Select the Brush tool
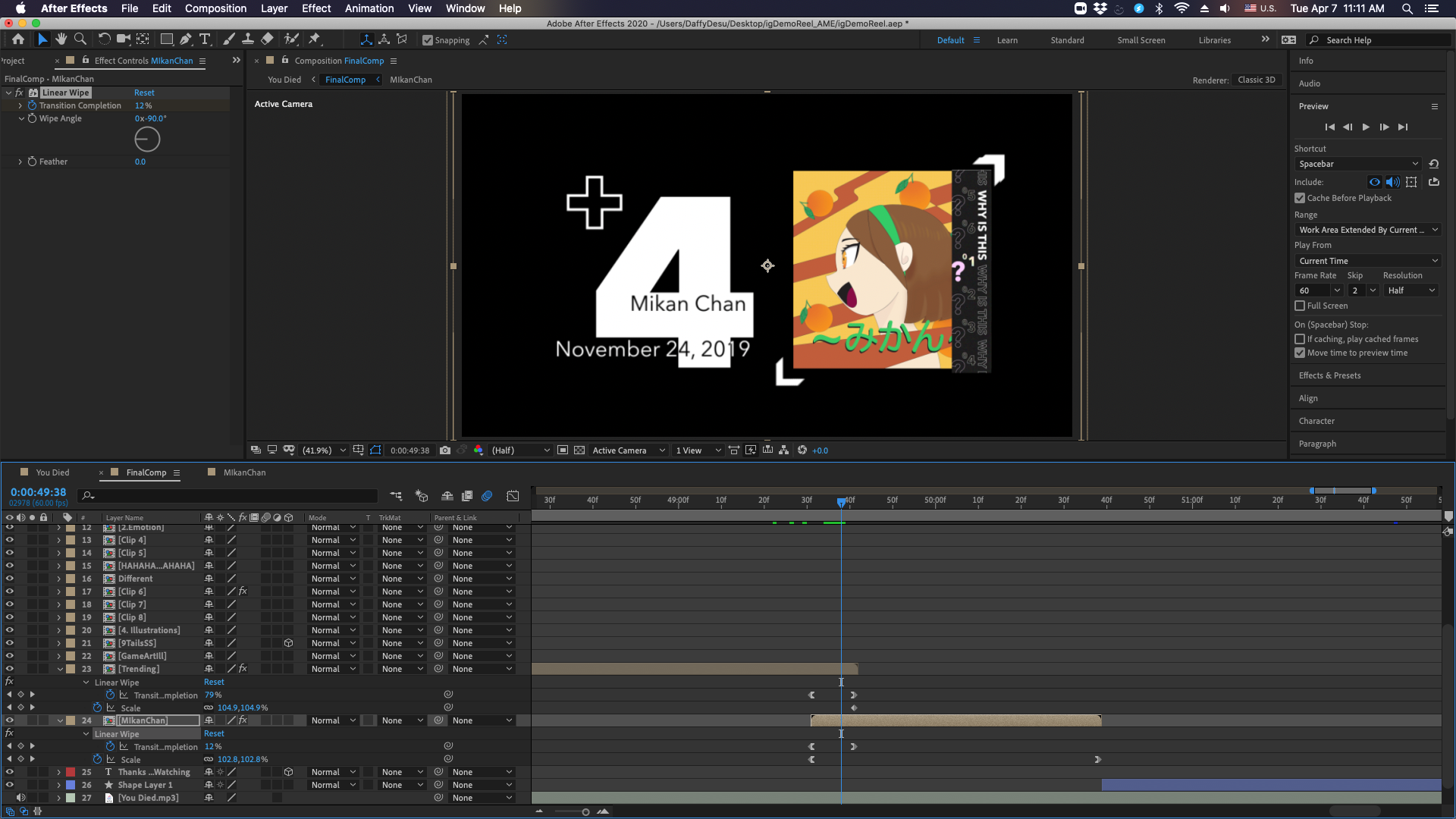The height and width of the screenshot is (819, 1456). [228, 39]
